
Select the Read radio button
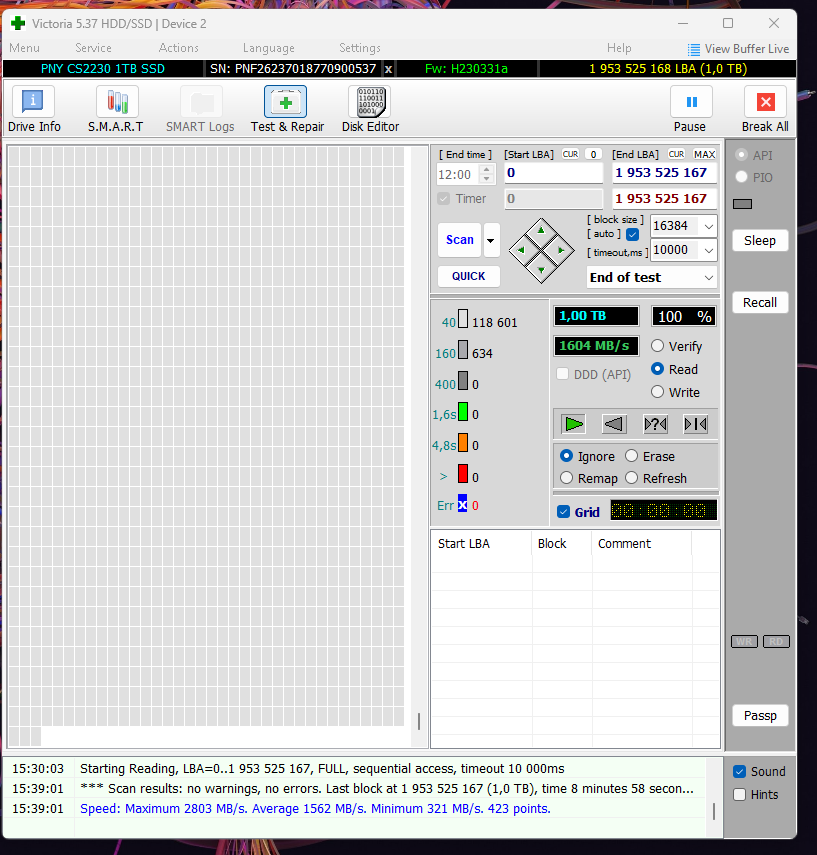pyautogui.click(x=658, y=369)
